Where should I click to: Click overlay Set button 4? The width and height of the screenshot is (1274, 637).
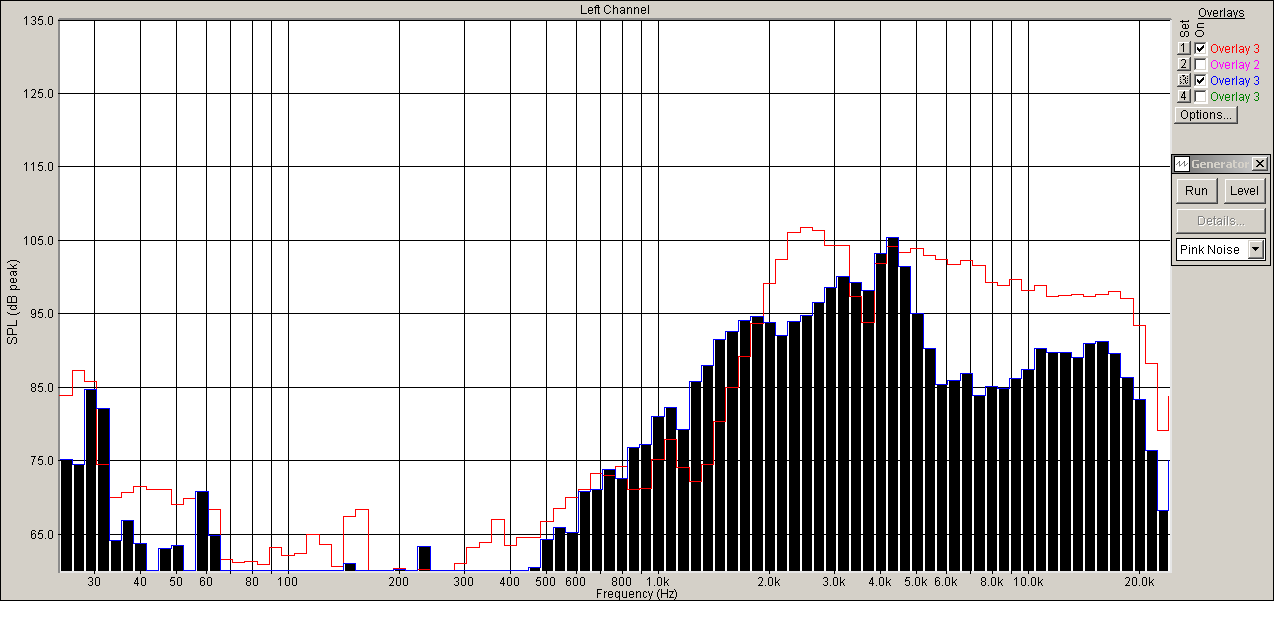[1184, 96]
